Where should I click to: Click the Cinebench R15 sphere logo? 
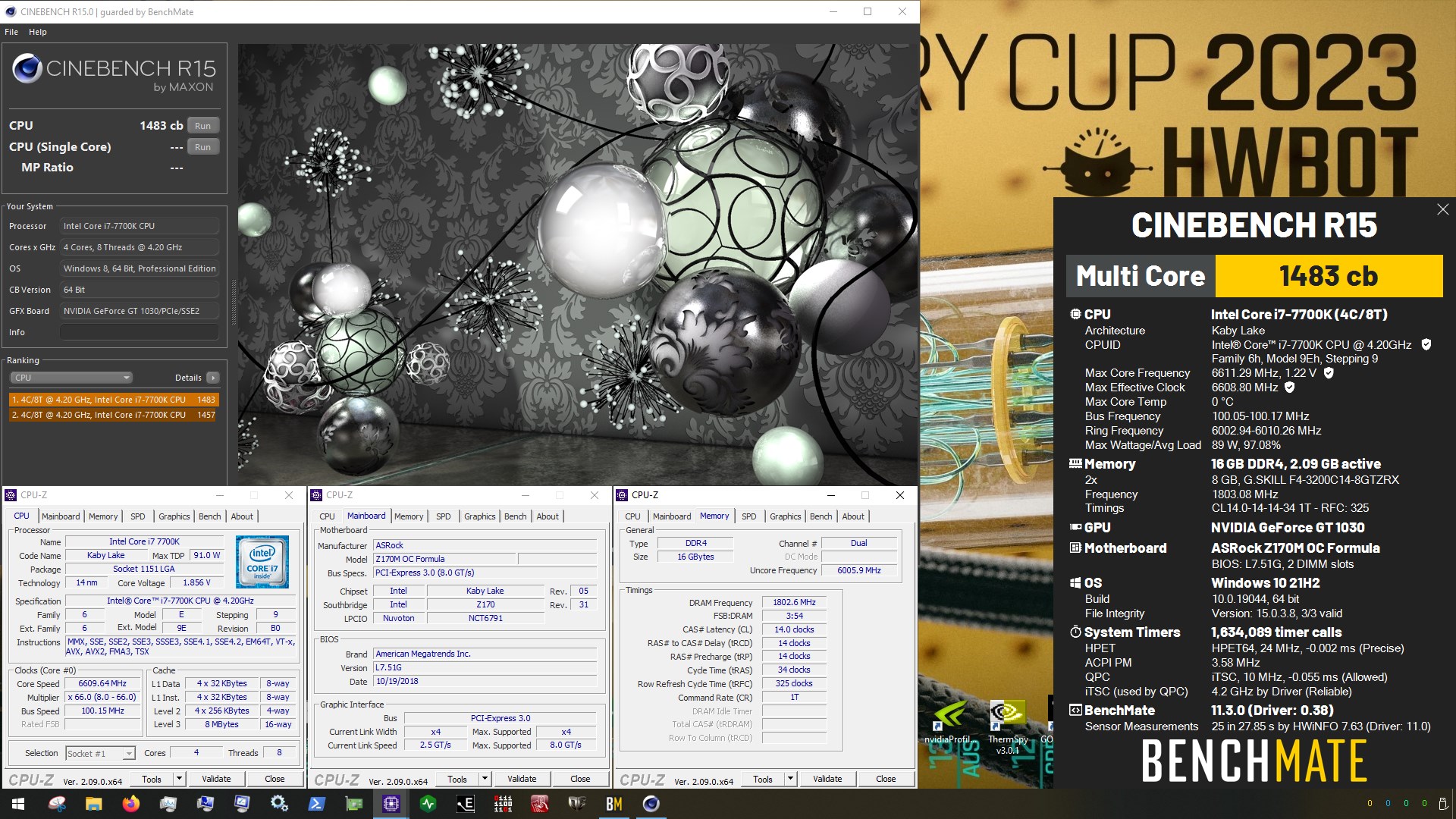click(x=27, y=69)
